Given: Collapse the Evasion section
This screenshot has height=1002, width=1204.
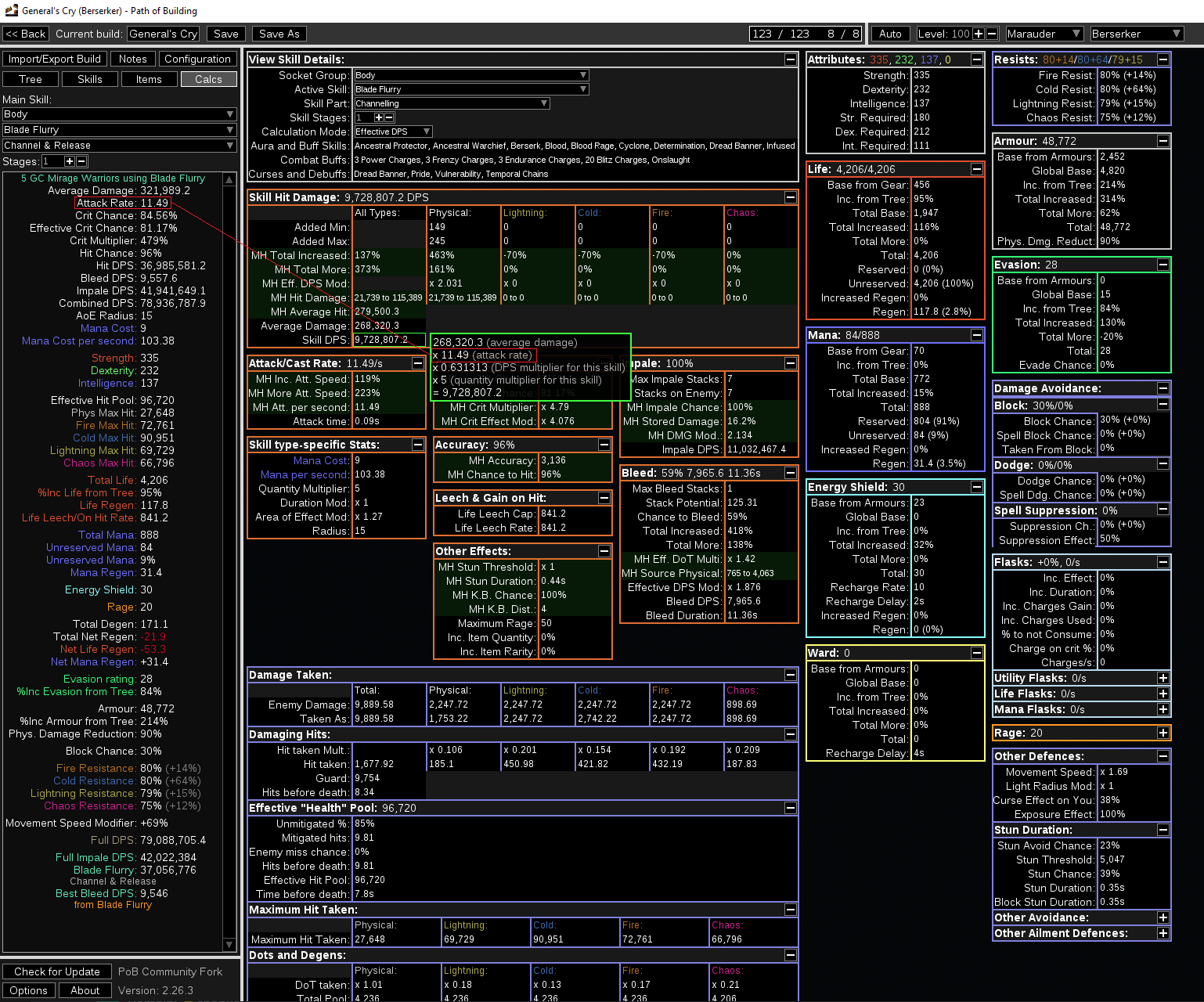Looking at the screenshot, I should click(1163, 265).
